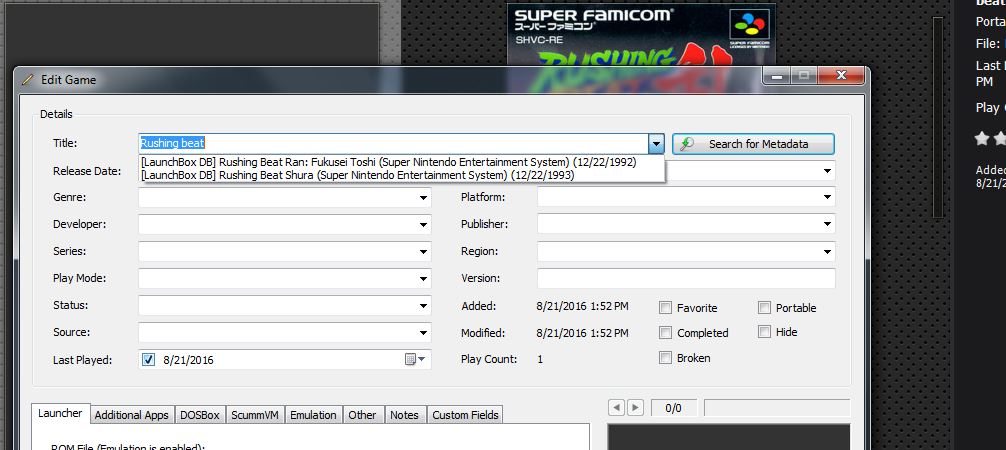
Task: Switch to the Notes tab
Action: coord(404,415)
